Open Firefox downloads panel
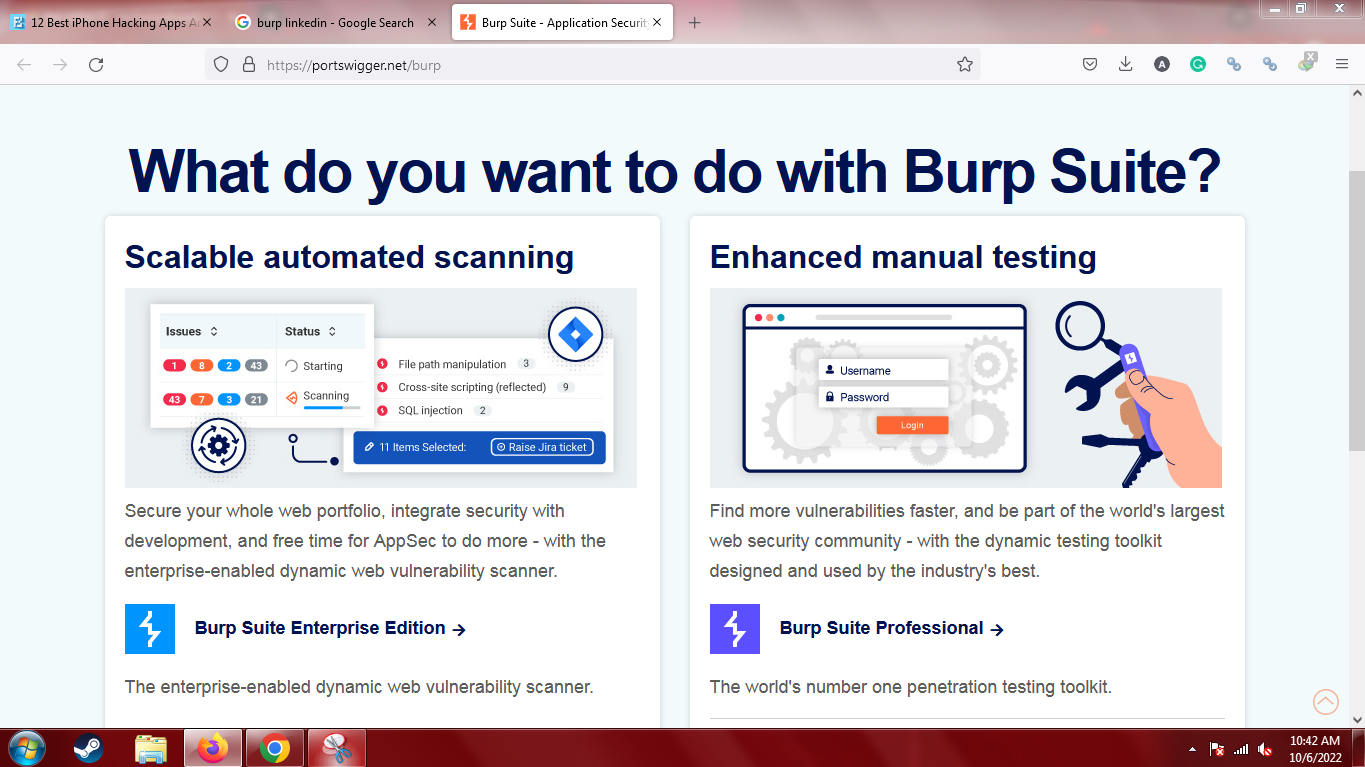Screen dimensions: 1365x767 [1125, 64]
